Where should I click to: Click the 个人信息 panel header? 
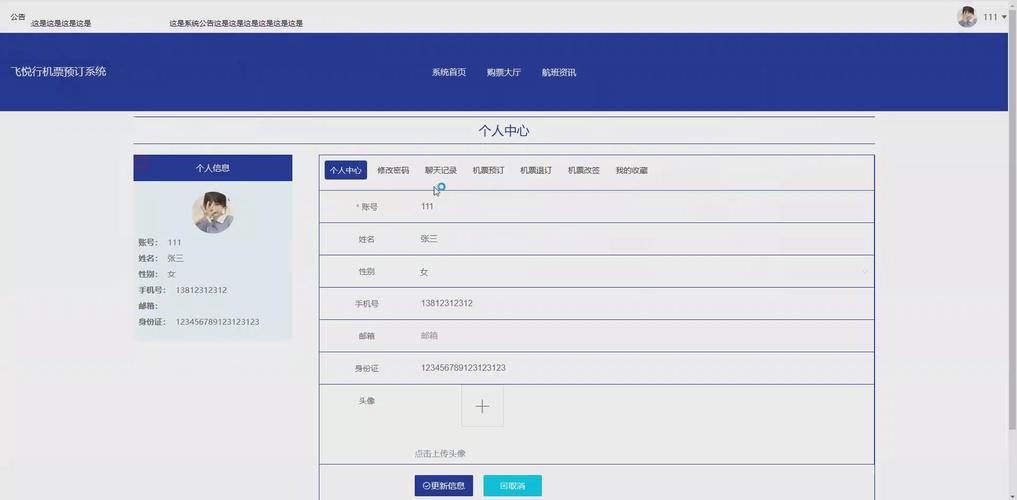[x=213, y=168]
